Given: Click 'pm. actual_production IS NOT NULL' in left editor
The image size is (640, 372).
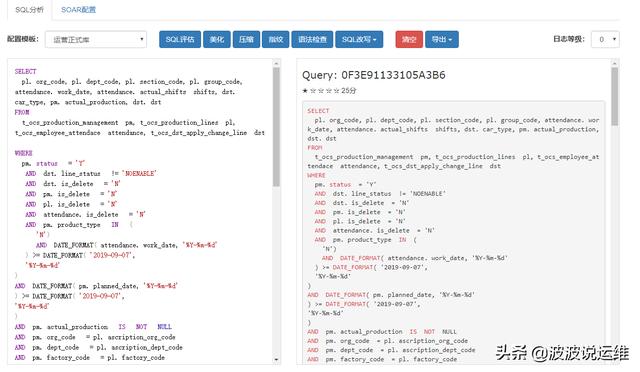Looking at the screenshot, I should pos(102,327).
